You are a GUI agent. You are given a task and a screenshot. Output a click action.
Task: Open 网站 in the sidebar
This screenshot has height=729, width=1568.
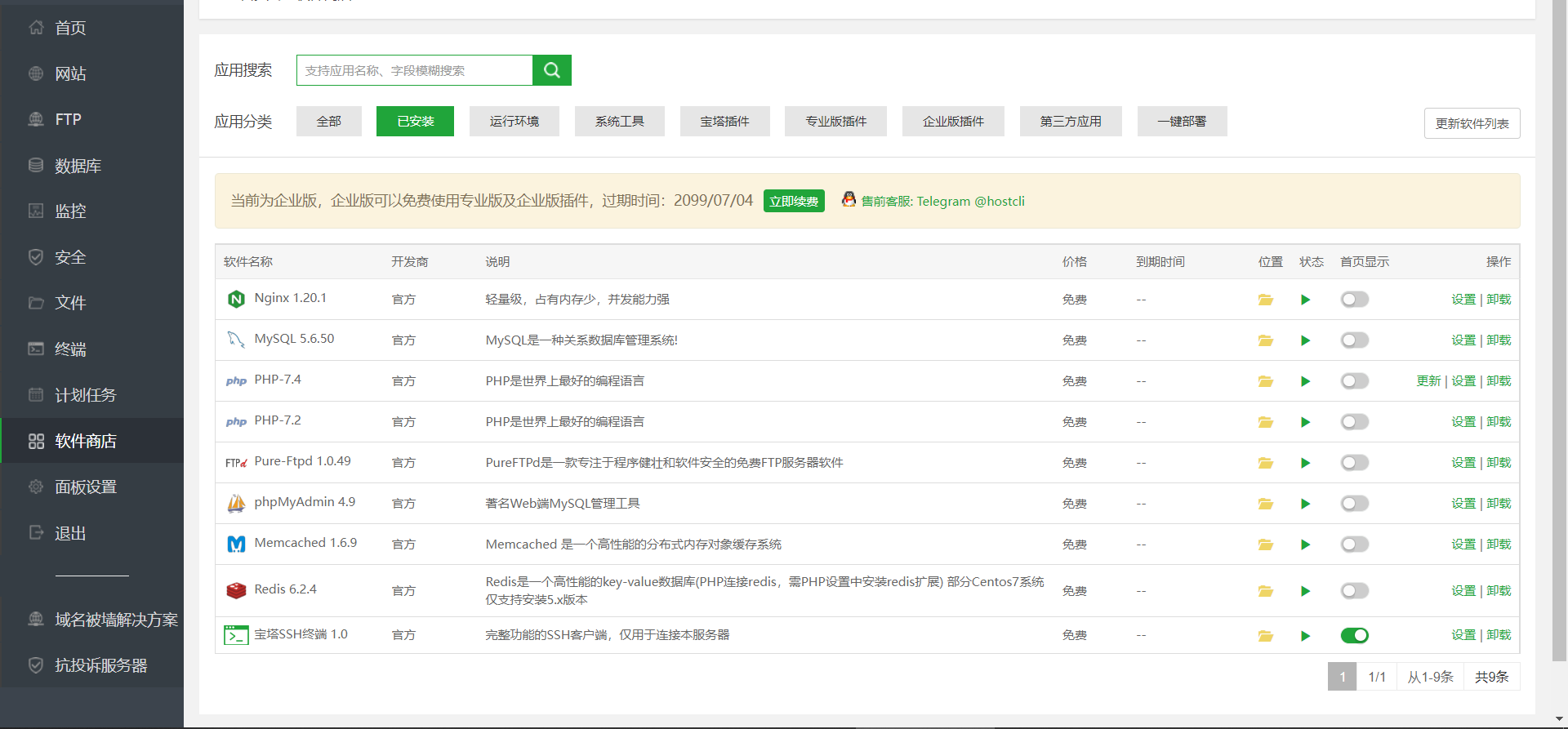91,73
